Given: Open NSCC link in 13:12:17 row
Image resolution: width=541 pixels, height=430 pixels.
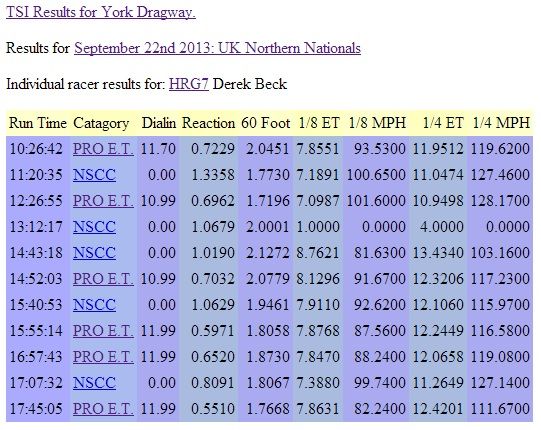Looking at the screenshot, I should pos(94,227).
